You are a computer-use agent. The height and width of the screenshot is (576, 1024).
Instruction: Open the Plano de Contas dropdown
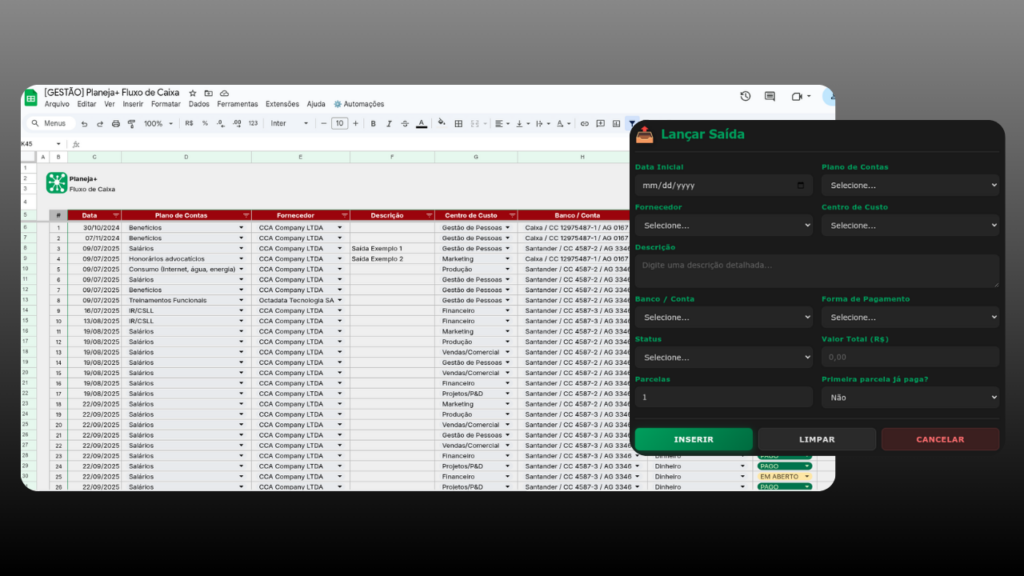[909, 185]
